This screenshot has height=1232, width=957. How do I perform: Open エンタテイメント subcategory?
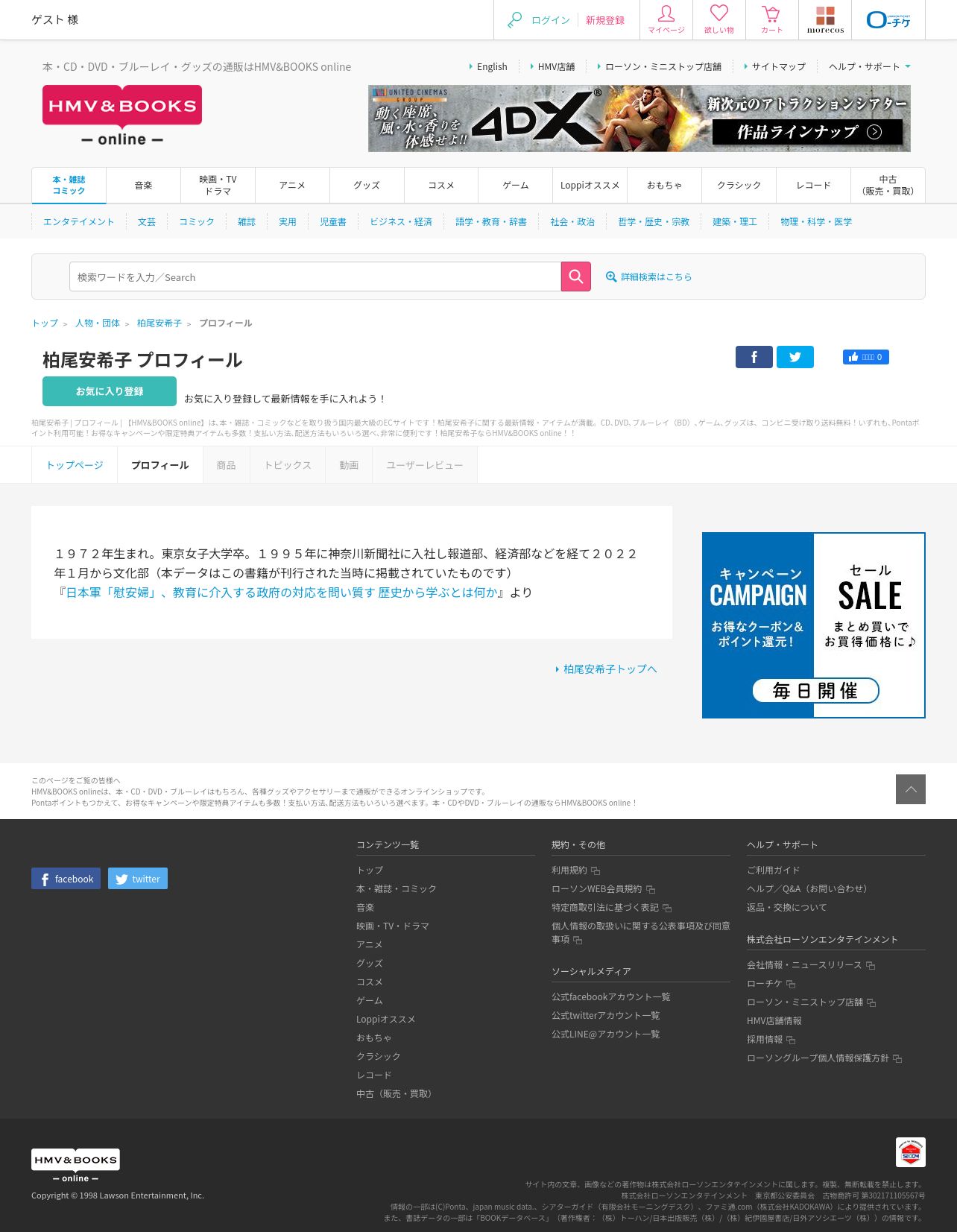78,221
